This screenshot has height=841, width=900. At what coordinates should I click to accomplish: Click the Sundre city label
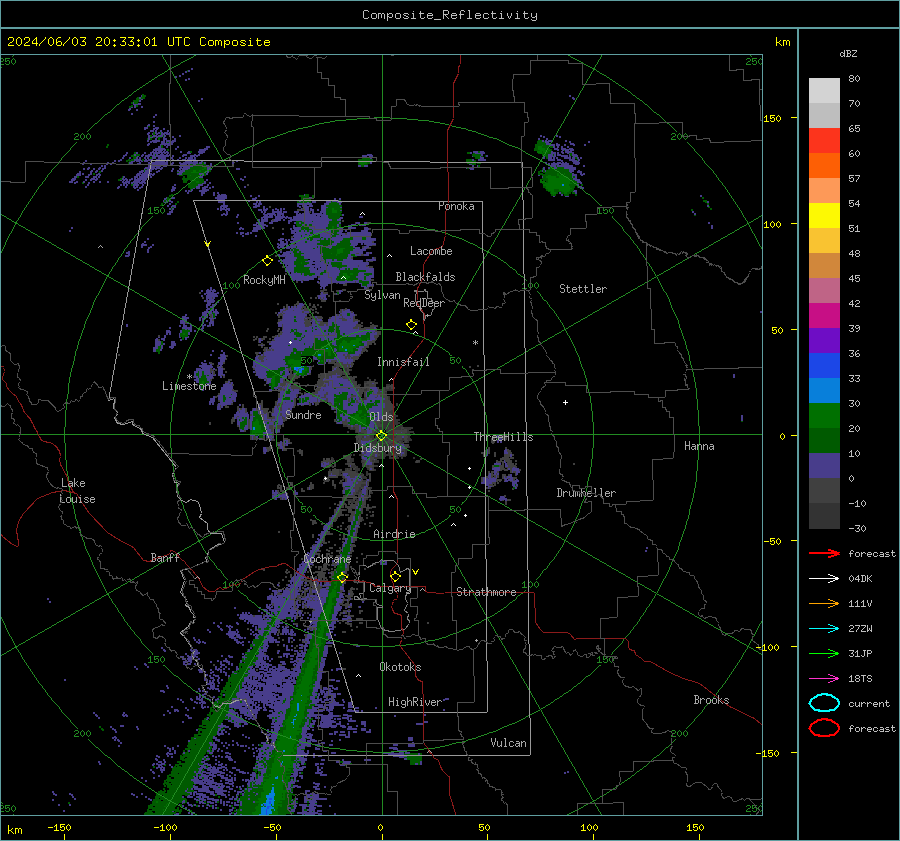[x=303, y=415]
